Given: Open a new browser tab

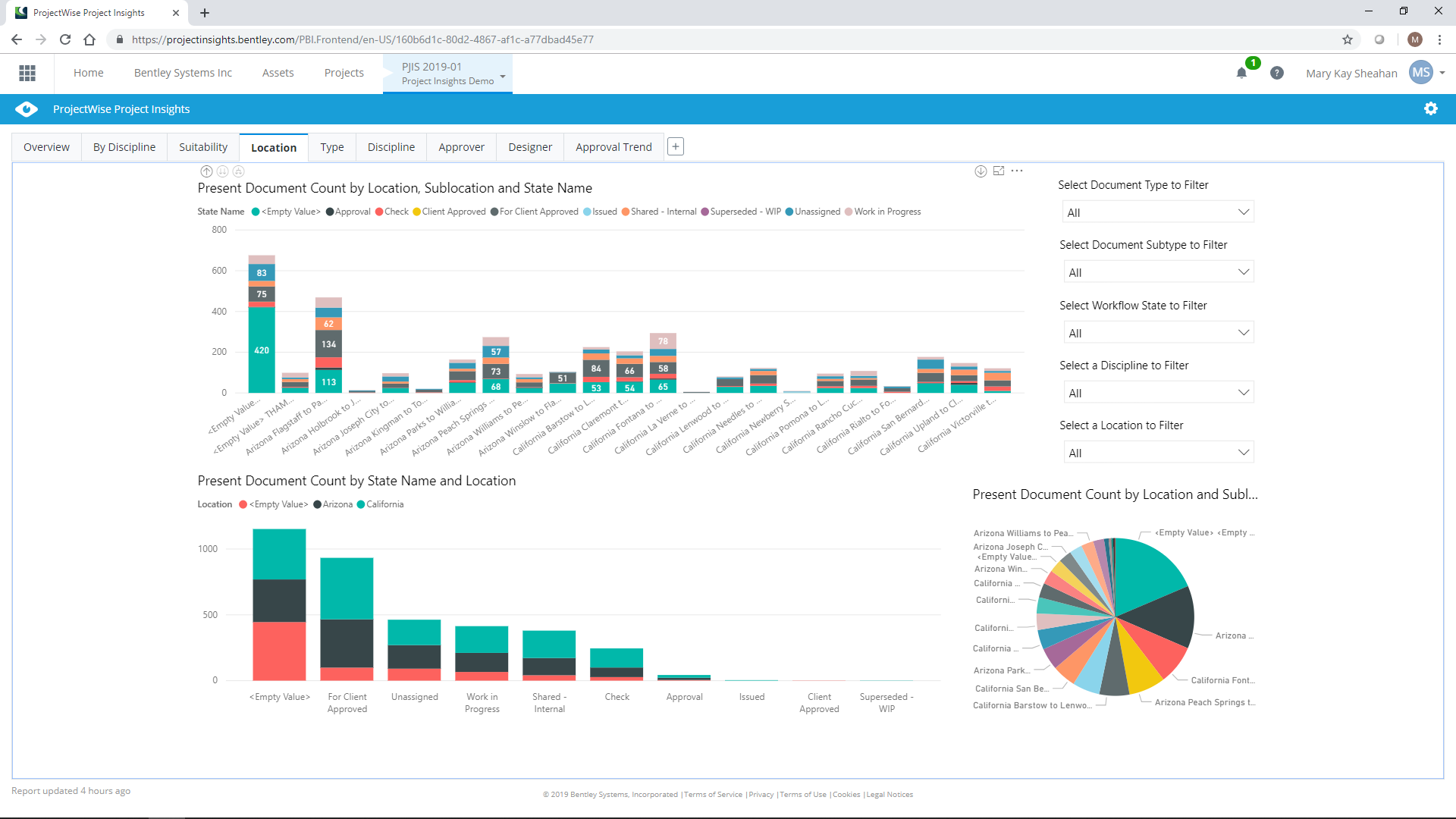Looking at the screenshot, I should coord(205,13).
